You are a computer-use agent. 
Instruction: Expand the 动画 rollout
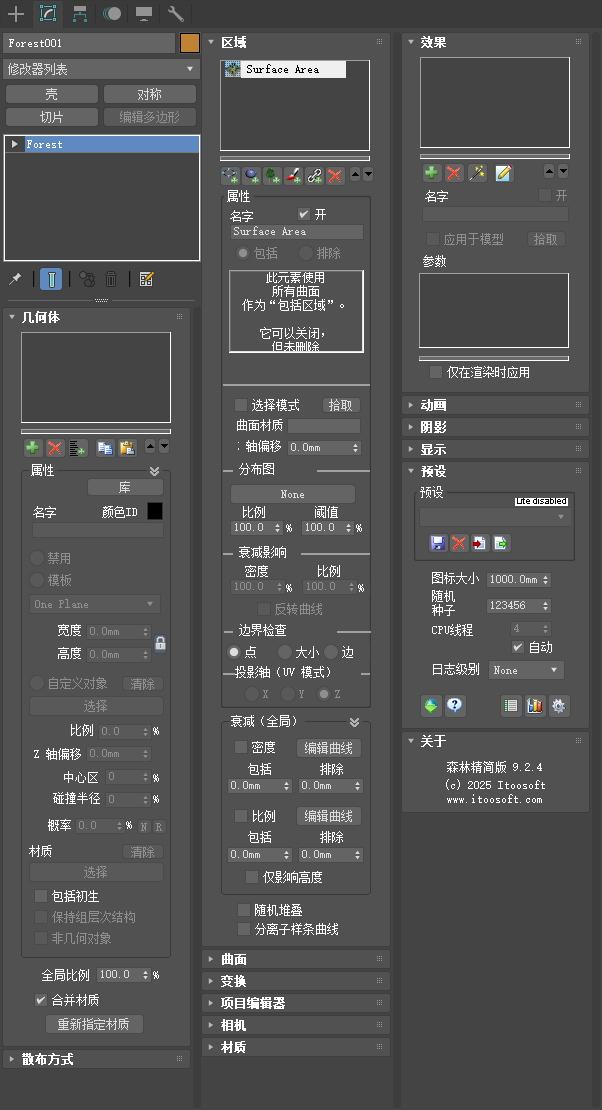[434, 405]
